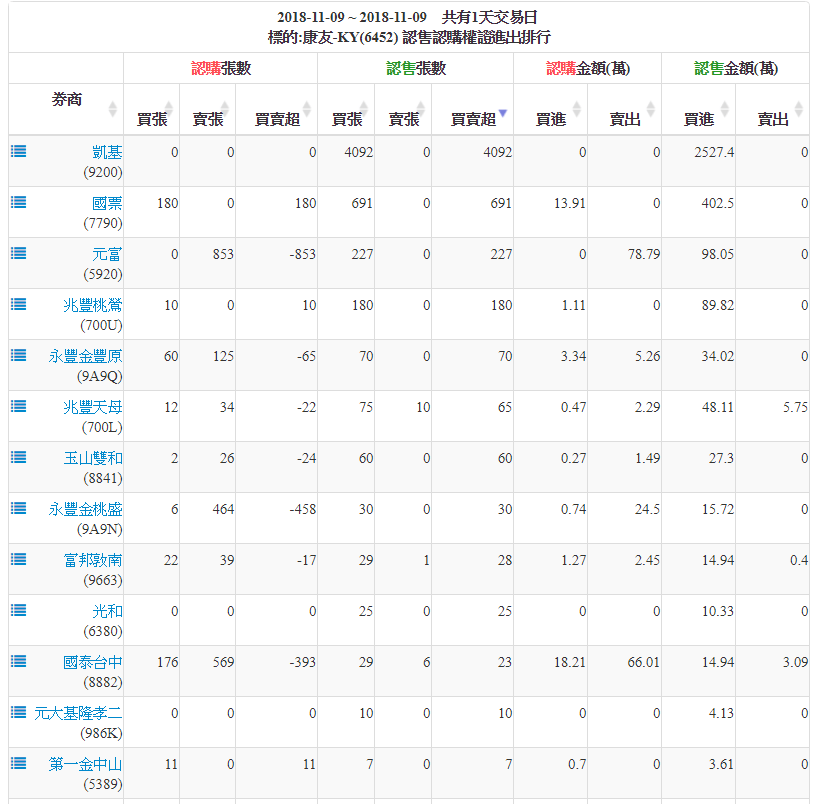The height and width of the screenshot is (804, 814).
Task: Select the list icon for 玉山雙和 (8841)
Action: click(x=18, y=457)
